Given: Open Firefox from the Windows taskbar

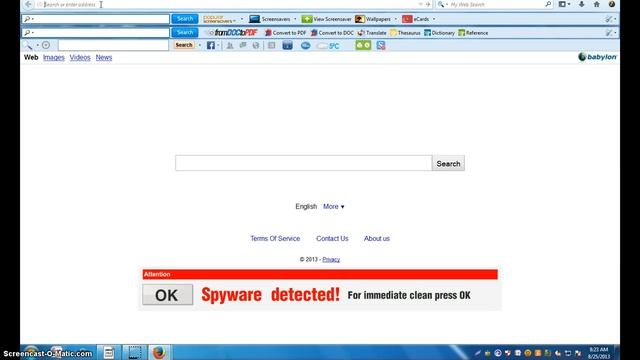Looking at the screenshot, I should (159, 352).
